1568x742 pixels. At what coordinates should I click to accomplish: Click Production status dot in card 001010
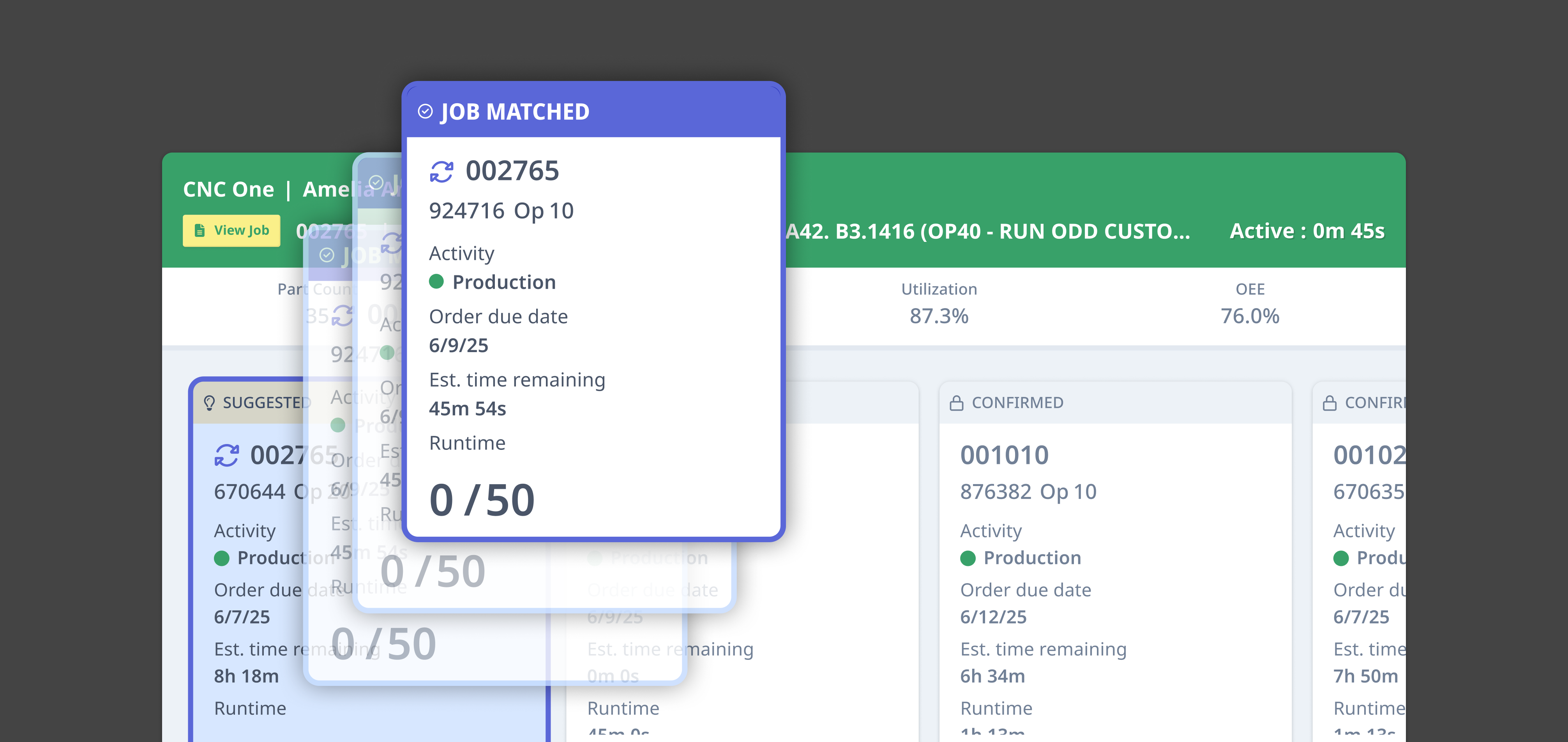click(x=968, y=558)
